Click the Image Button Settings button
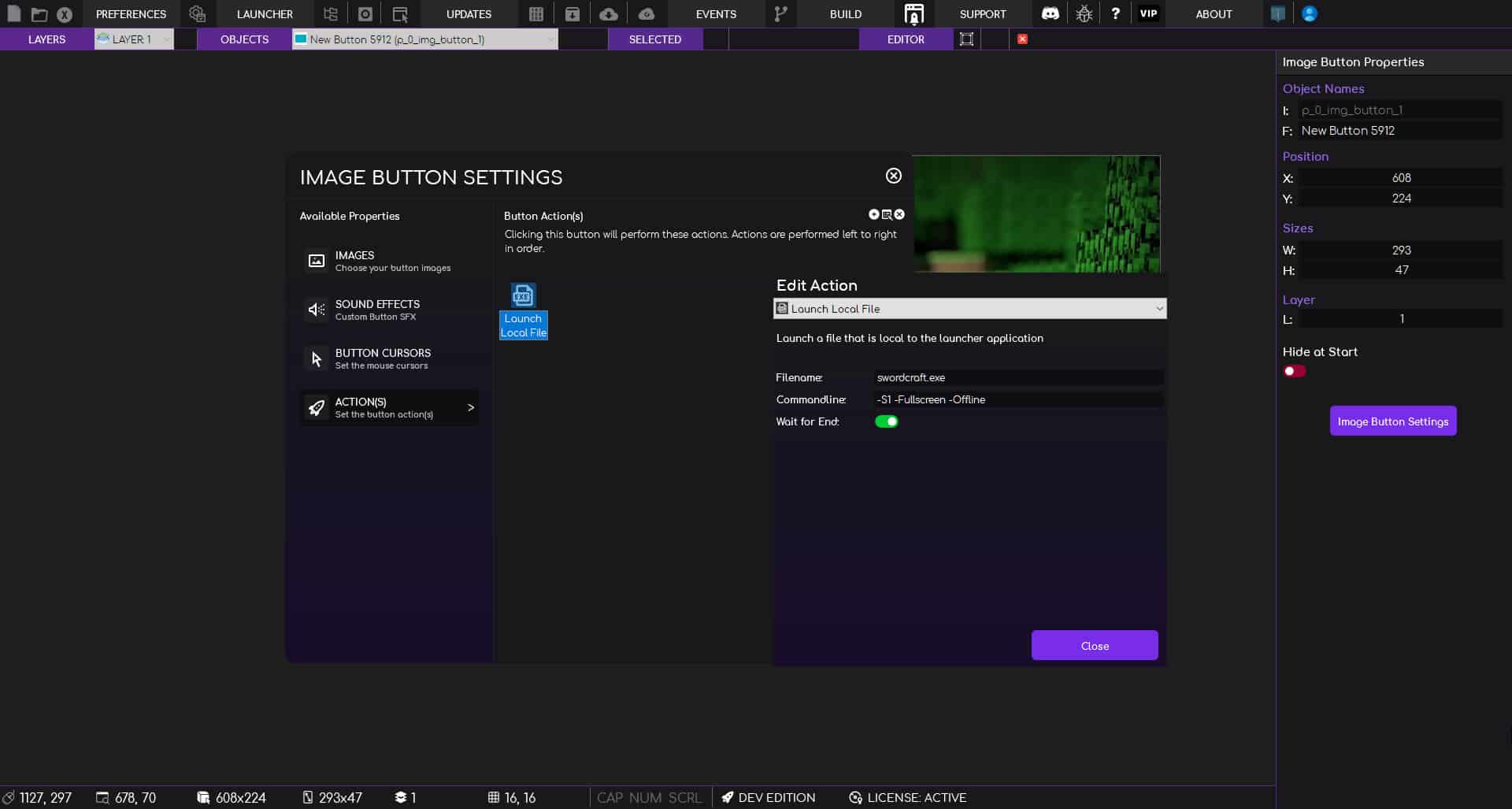Image resolution: width=1512 pixels, height=809 pixels. [1392, 421]
